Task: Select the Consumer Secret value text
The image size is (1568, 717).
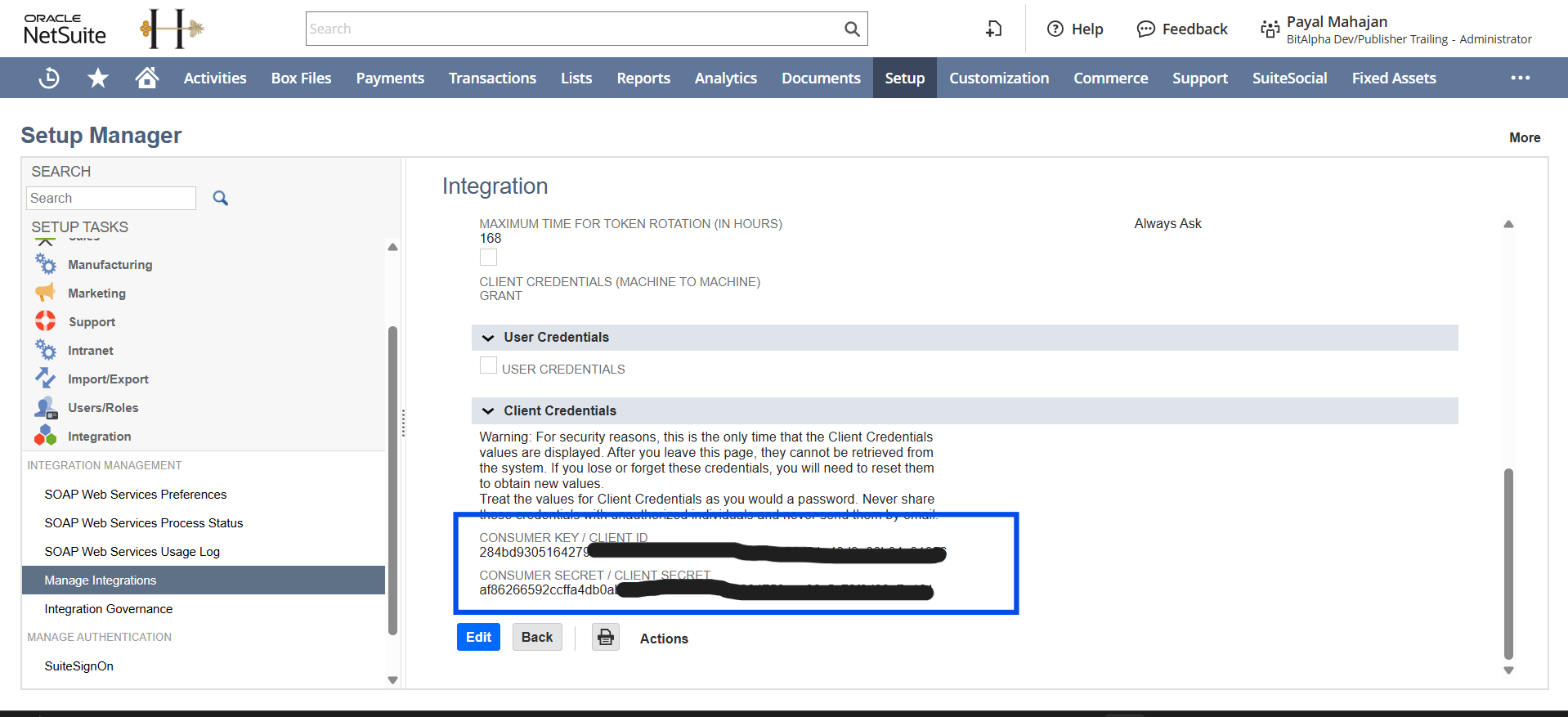Action: coord(706,590)
